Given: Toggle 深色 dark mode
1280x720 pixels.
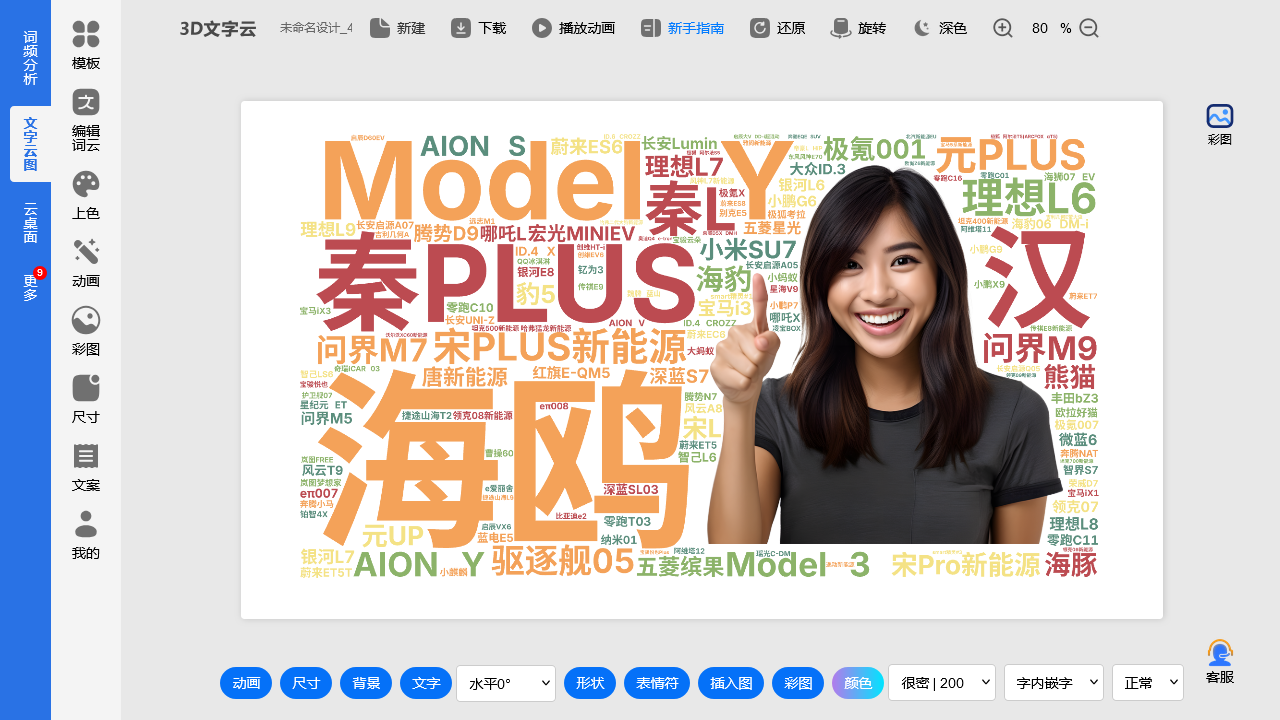Looking at the screenshot, I should tap(940, 28).
